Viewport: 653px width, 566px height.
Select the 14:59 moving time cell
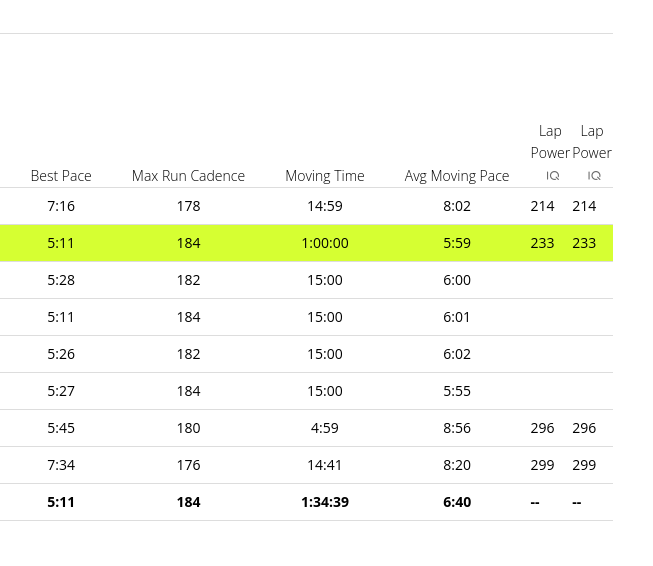(325, 206)
